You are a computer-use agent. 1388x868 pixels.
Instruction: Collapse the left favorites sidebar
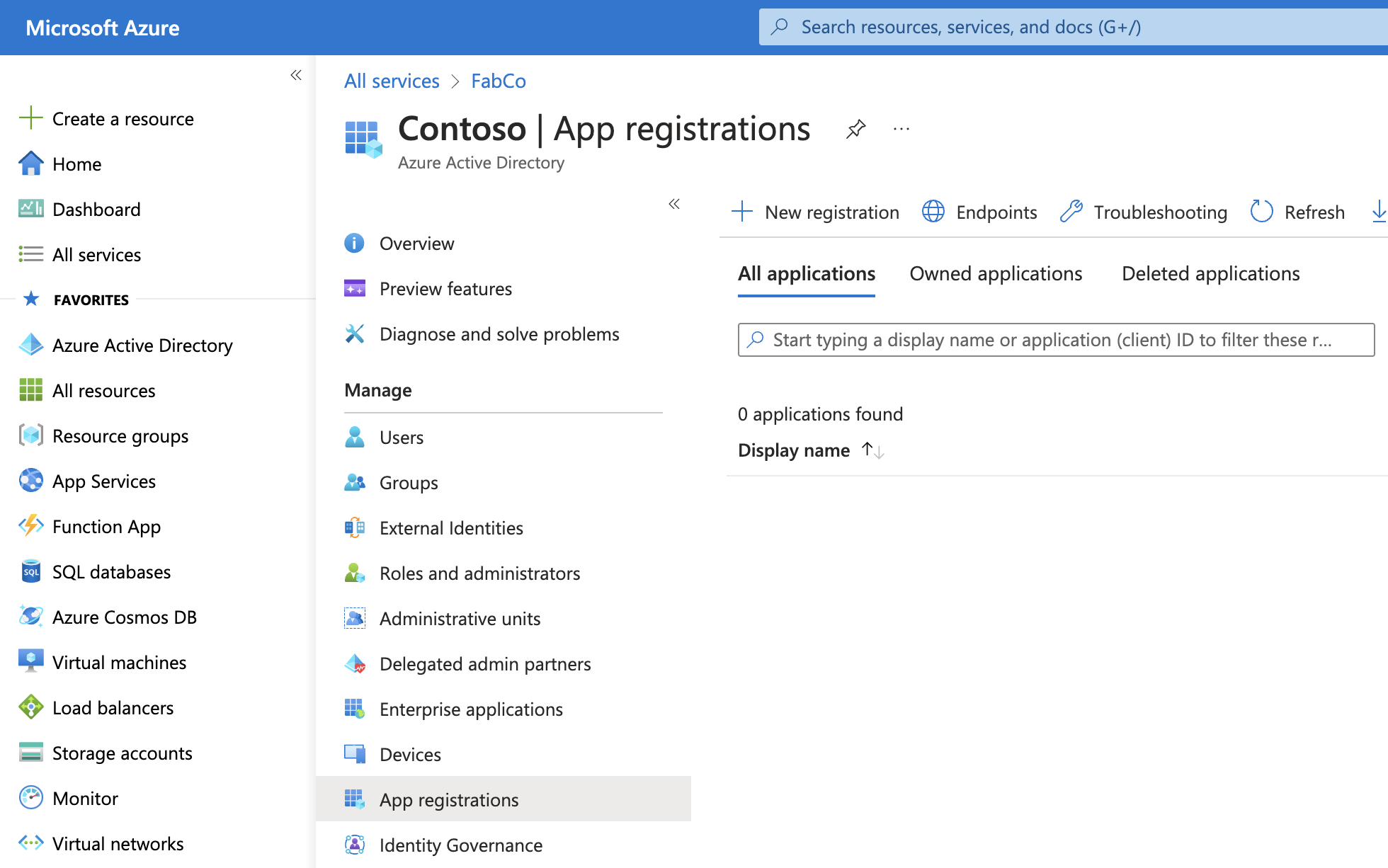296,75
